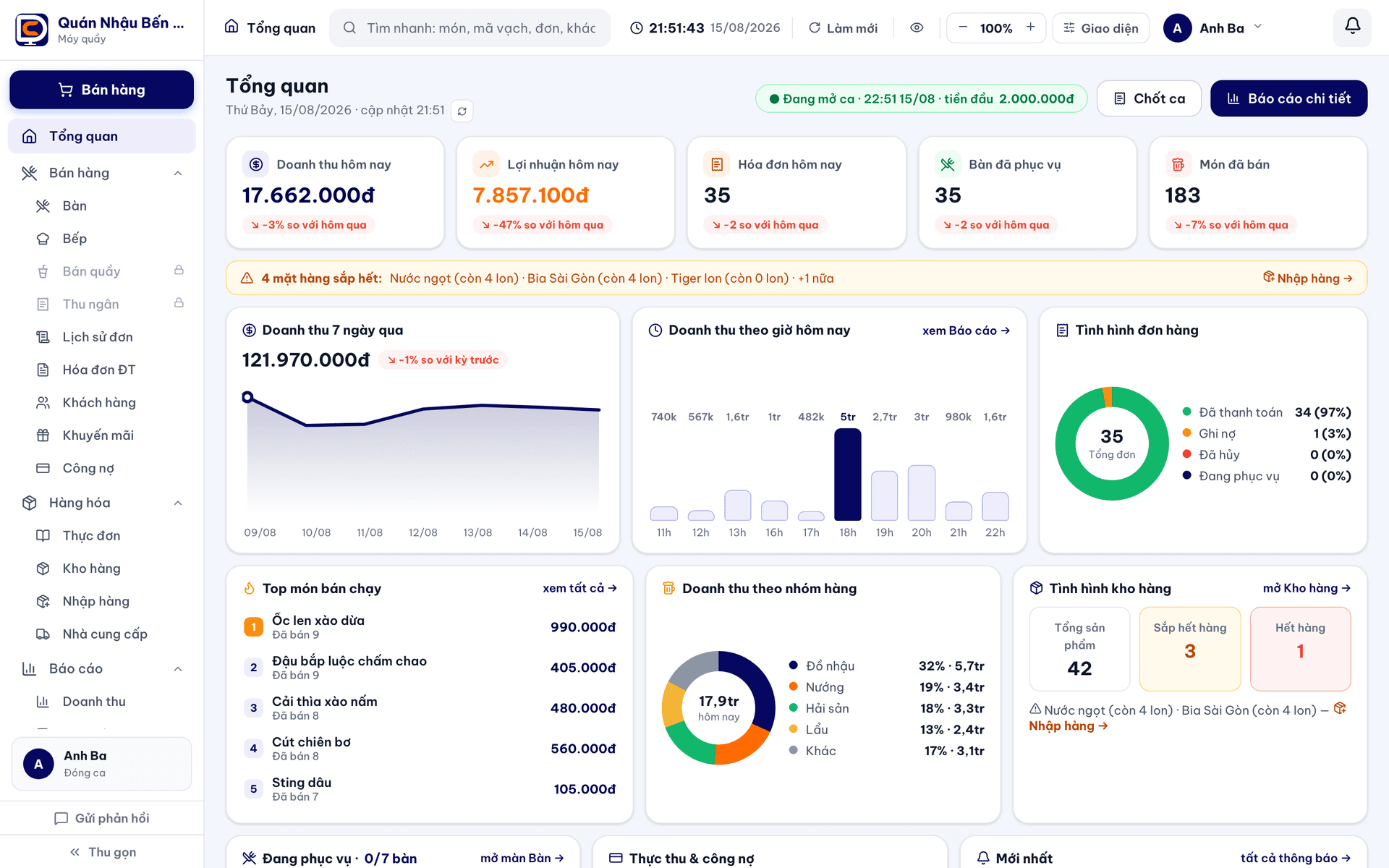Click the Chốt ca button

[1149, 98]
